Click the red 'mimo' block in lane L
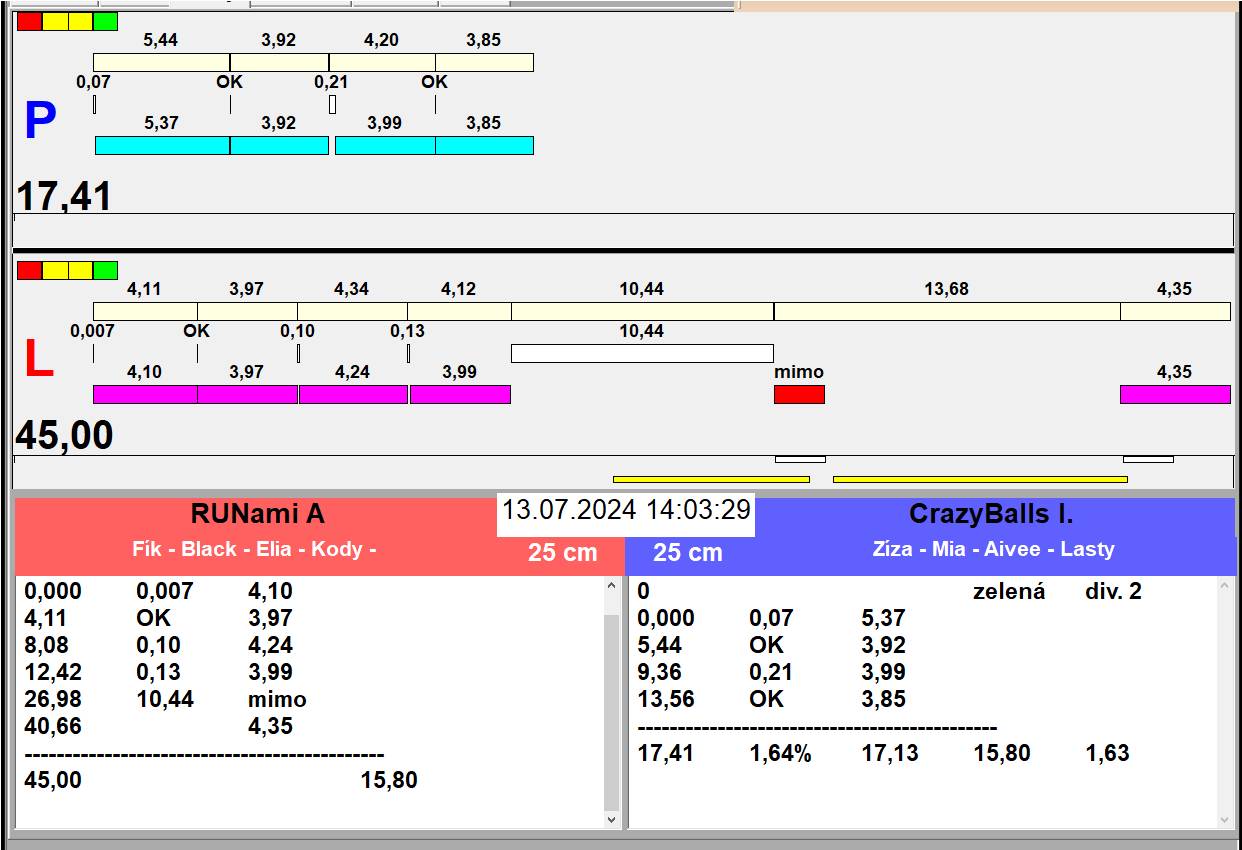The image size is (1242, 850). (x=799, y=394)
